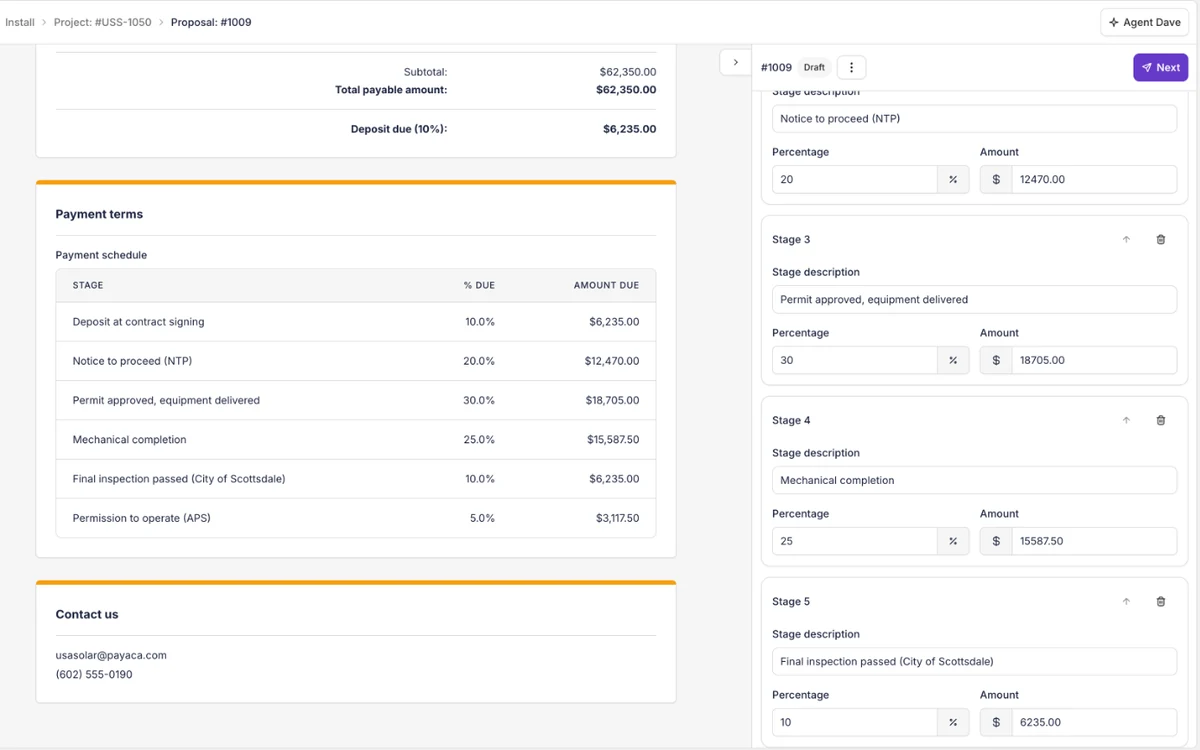
Task: Edit the Notice to proceed (NTP) description field
Action: (x=974, y=118)
